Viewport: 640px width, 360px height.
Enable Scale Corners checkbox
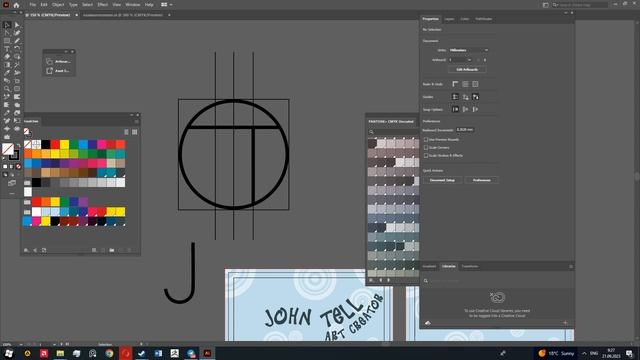pyautogui.click(x=426, y=147)
